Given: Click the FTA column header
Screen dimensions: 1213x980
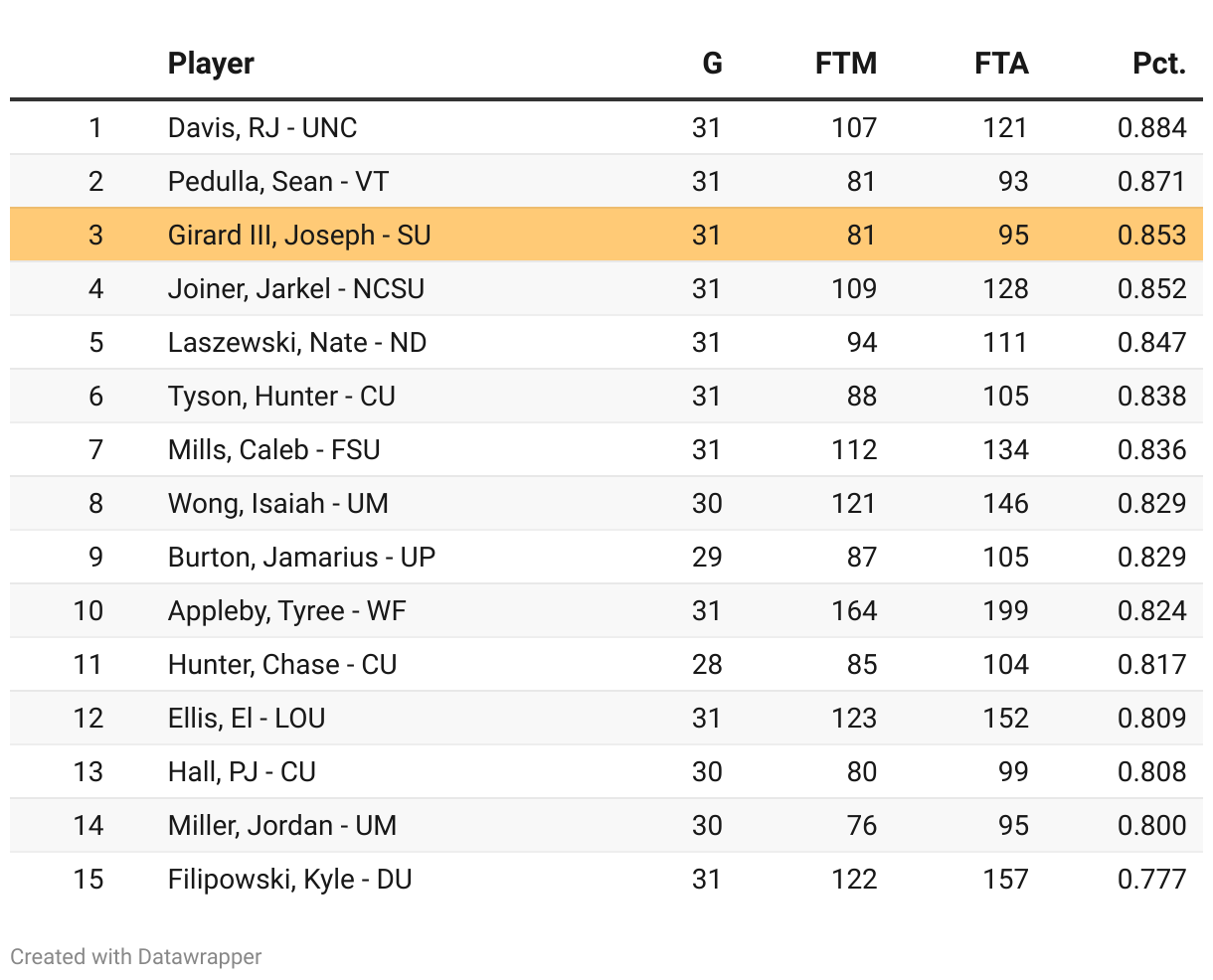Looking at the screenshot, I should (x=1000, y=64).
